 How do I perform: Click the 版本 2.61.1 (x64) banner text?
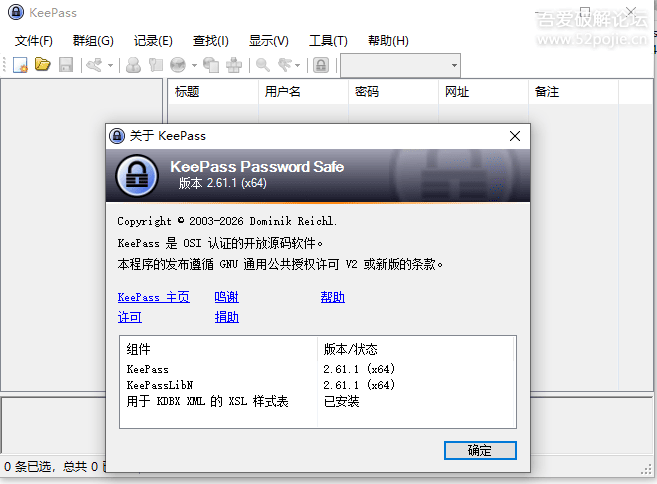click(222, 183)
